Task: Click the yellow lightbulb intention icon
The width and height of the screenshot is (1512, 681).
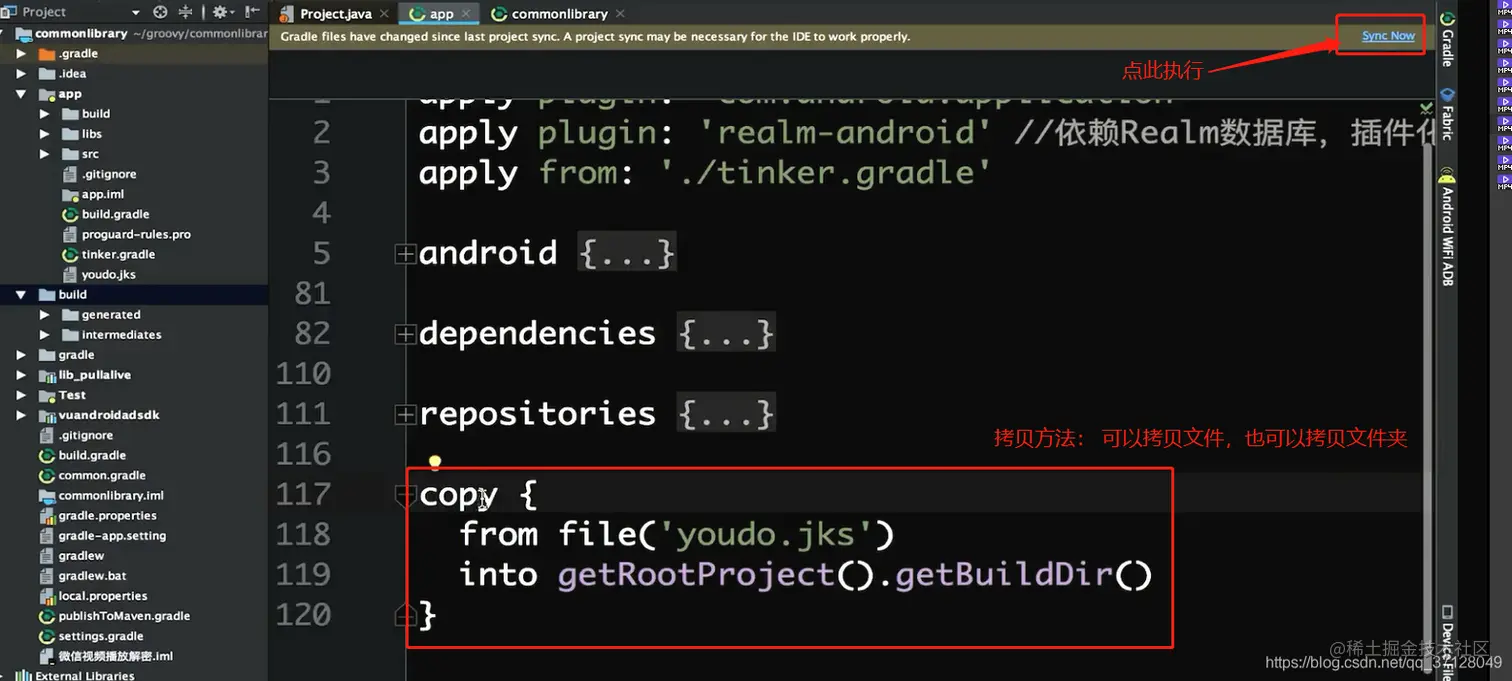Action: click(435, 462)
